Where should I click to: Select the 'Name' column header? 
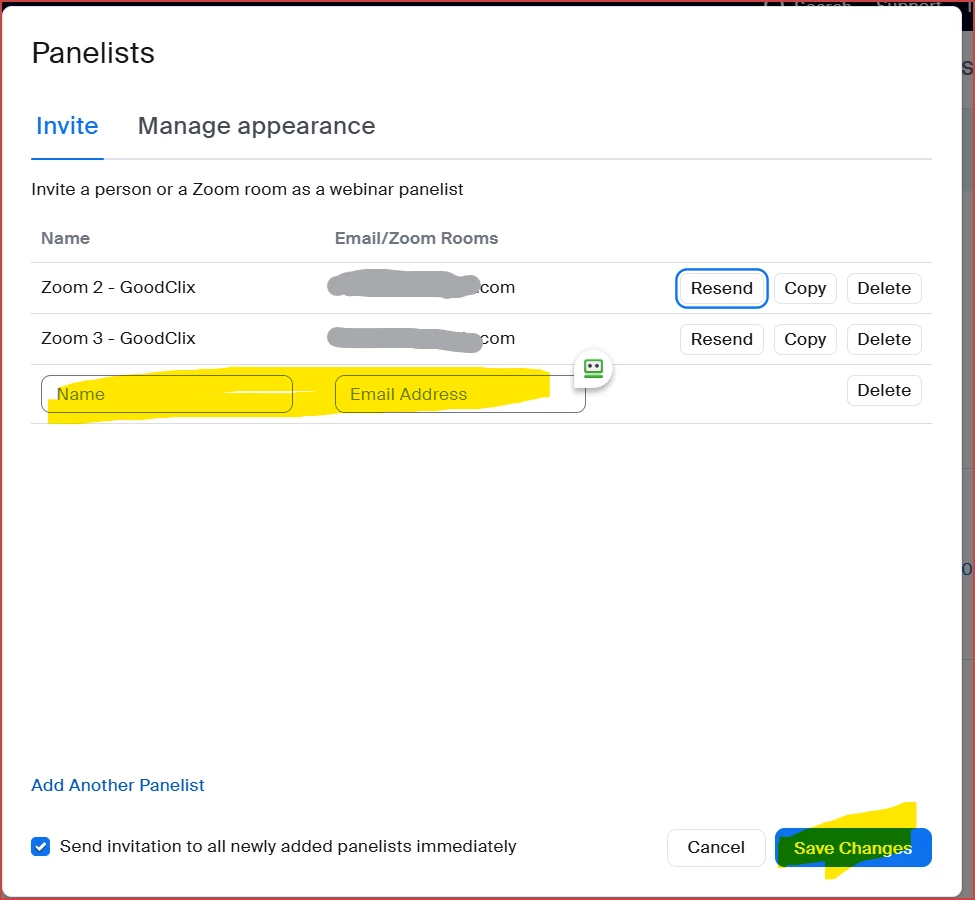(65, 238)
